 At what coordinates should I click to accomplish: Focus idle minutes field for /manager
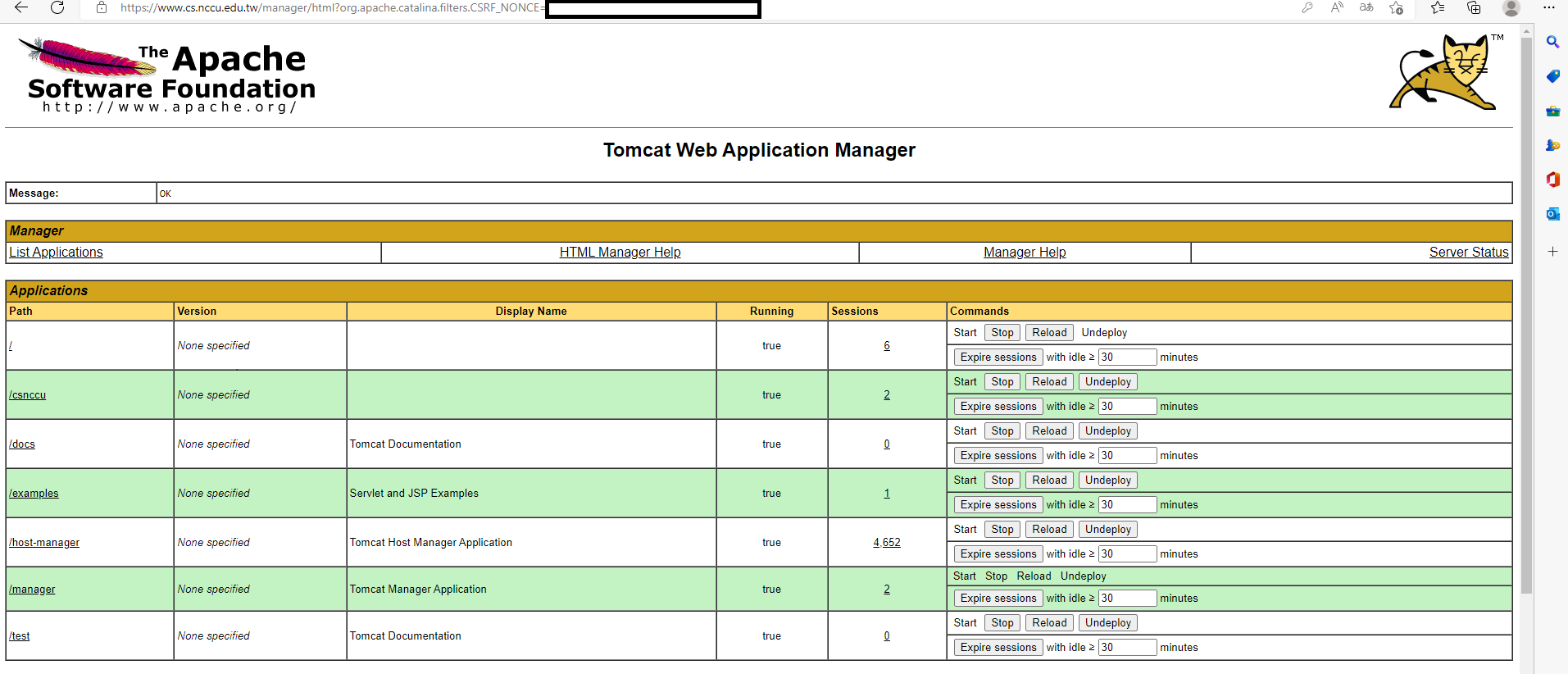pos(1127,598)
